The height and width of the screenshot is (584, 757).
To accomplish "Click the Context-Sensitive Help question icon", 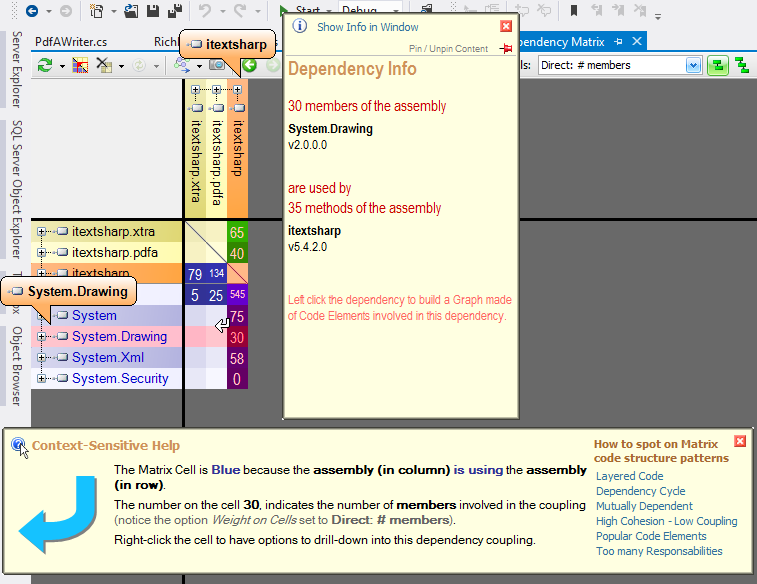I will pos(18,445).
